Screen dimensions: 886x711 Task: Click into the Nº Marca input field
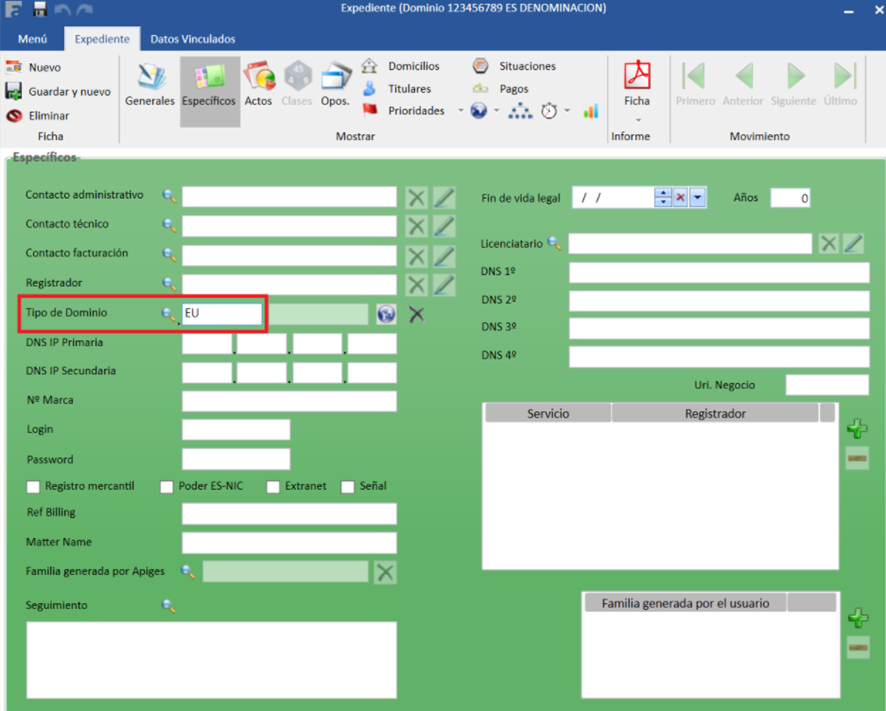[x=289, y=401]
